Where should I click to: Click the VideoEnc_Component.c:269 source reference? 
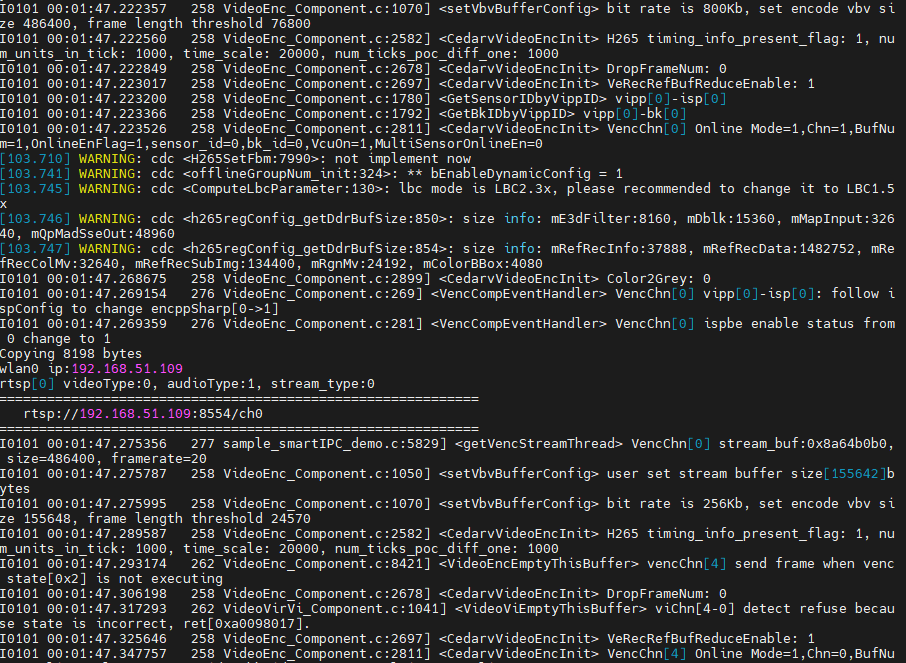point(319,293)
